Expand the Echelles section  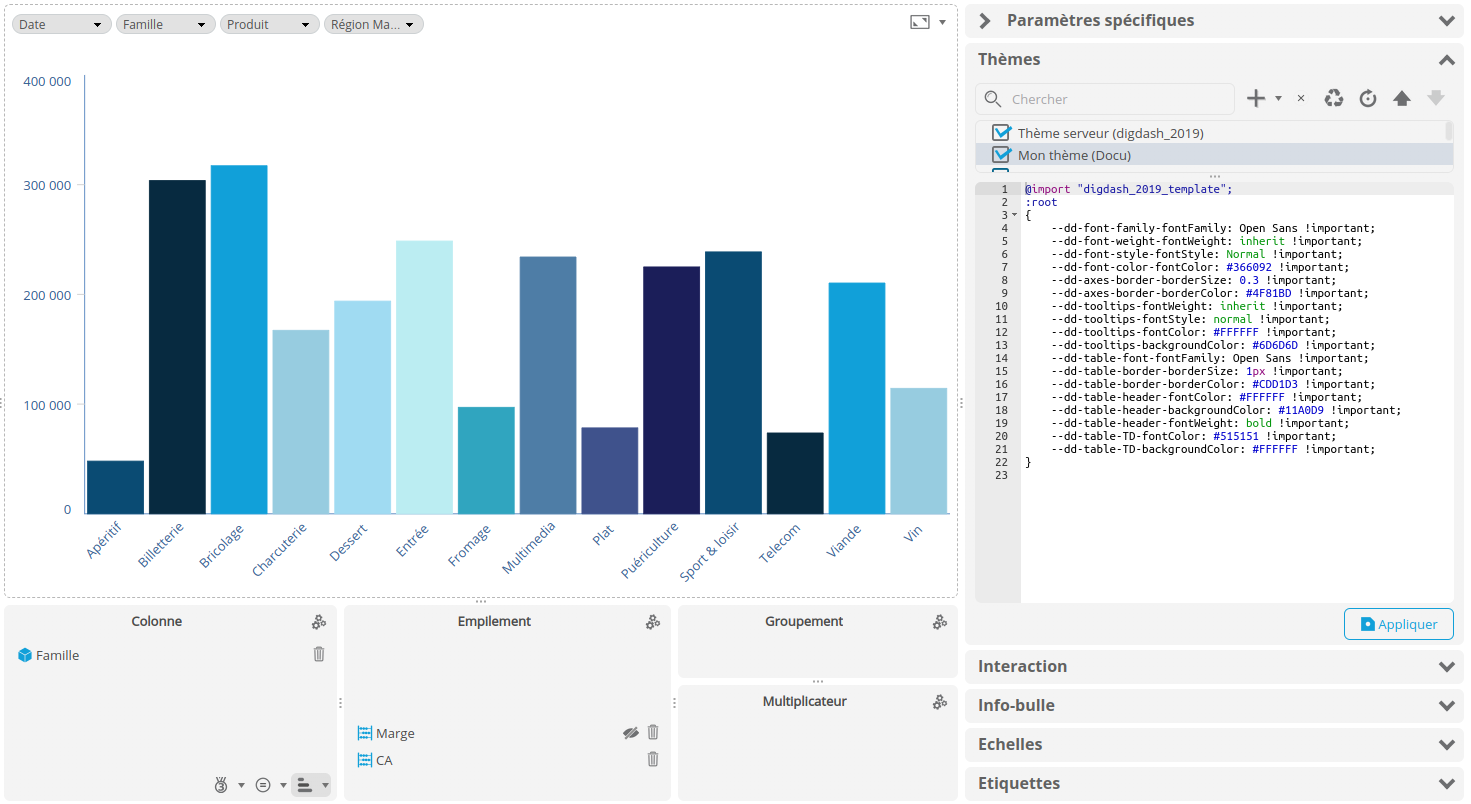pyautogui.click(x=1214, y=744)
